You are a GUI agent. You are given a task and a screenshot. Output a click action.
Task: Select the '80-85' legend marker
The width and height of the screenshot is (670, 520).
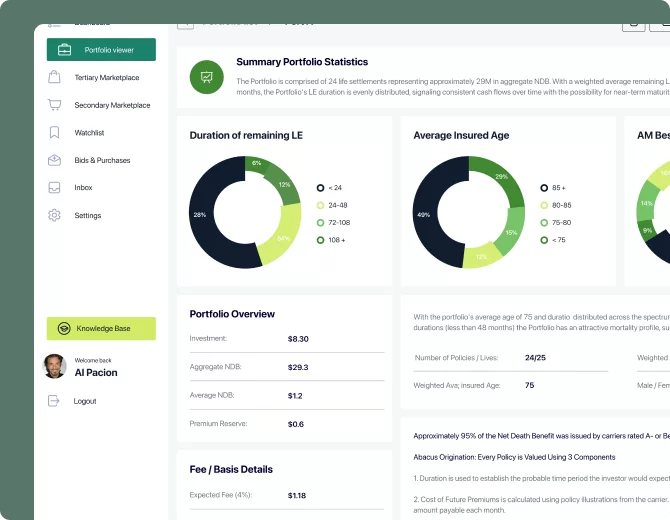[544, 205]
